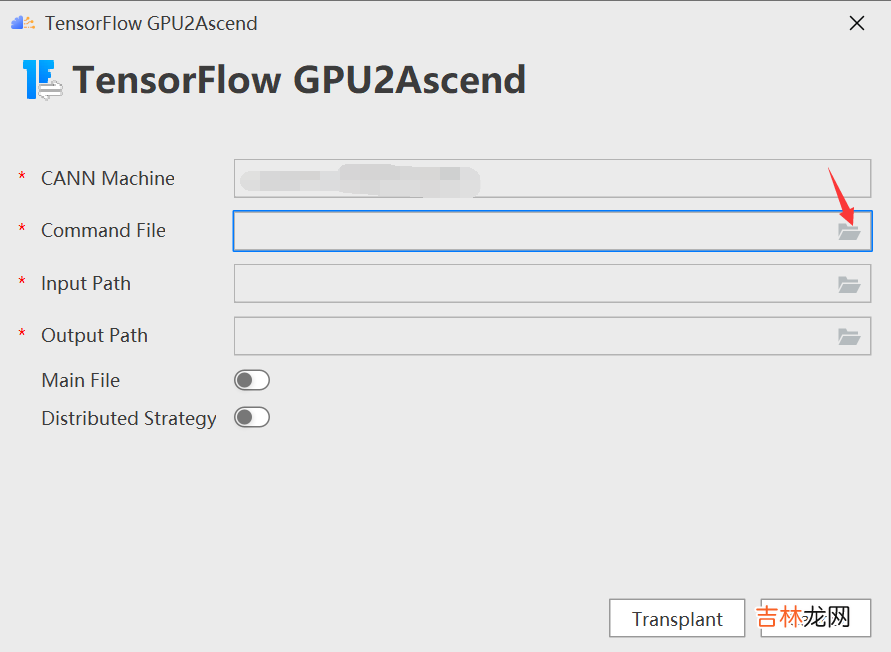Open the Input Path folder browser icon
This screenshot has width=891, height=652.
coord(849,284)
